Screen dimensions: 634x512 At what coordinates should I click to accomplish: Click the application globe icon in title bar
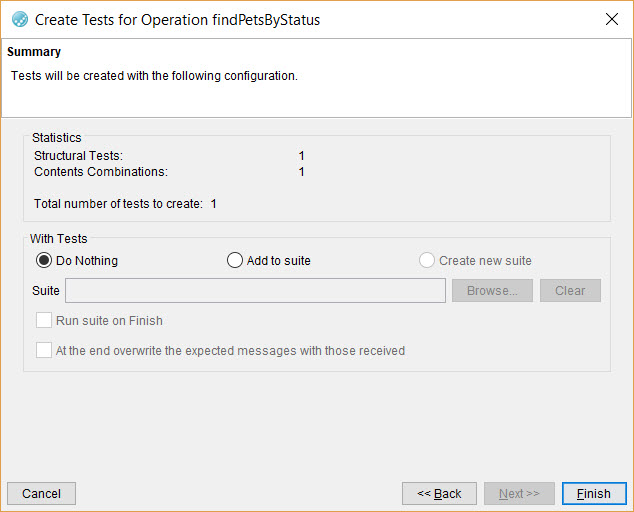point(20,19)
